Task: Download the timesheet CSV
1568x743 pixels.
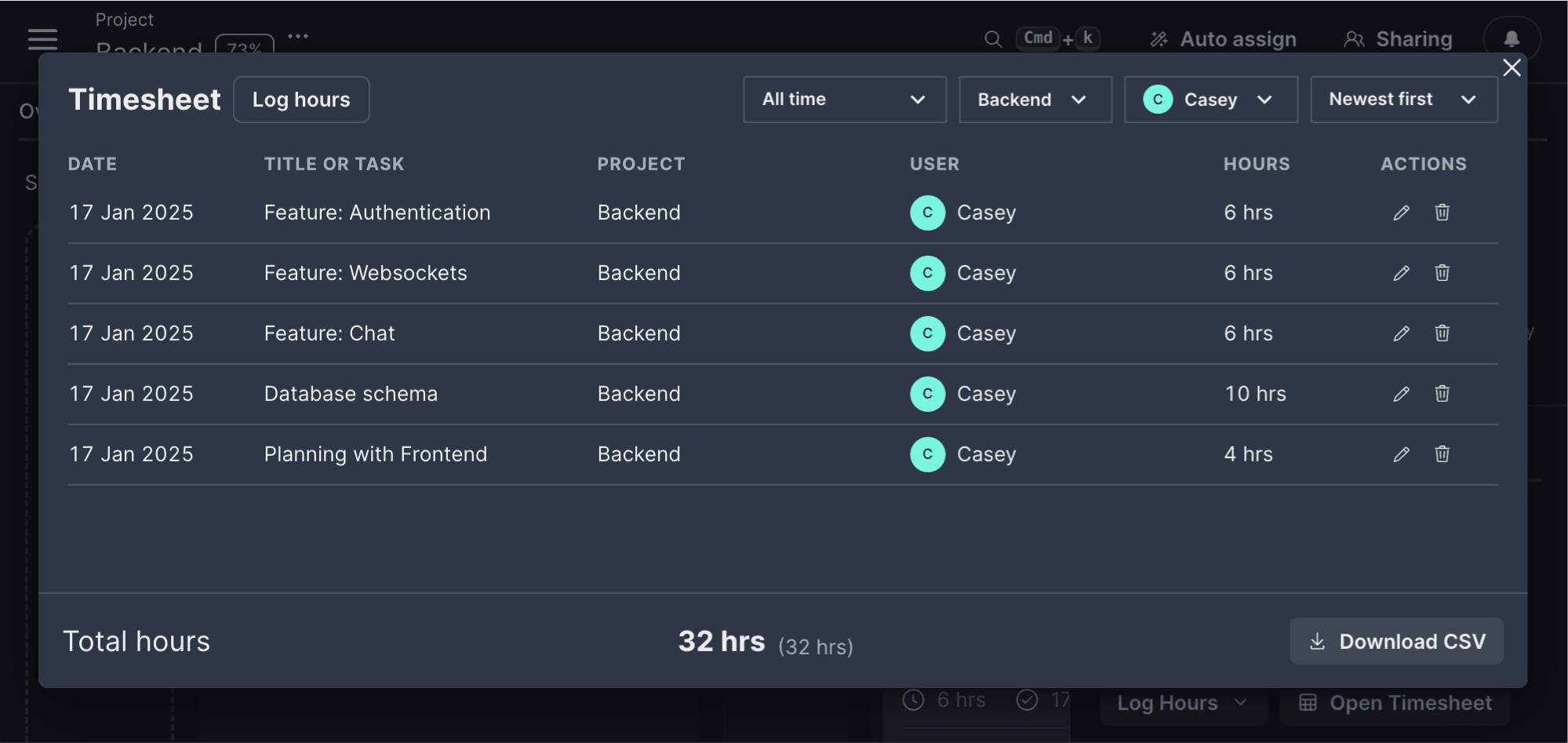Action: click(1397, 642)
